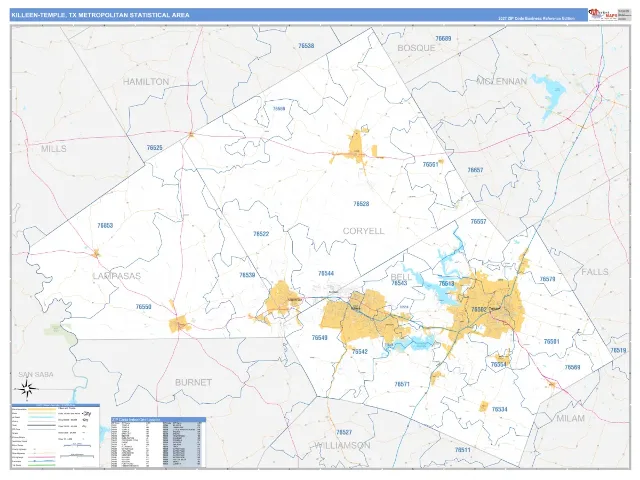The width and height of the screenshot is (640, 480).
Task: Click the pink highway line legend swatch
Action: pyautogui.click(x=41, y=457)
